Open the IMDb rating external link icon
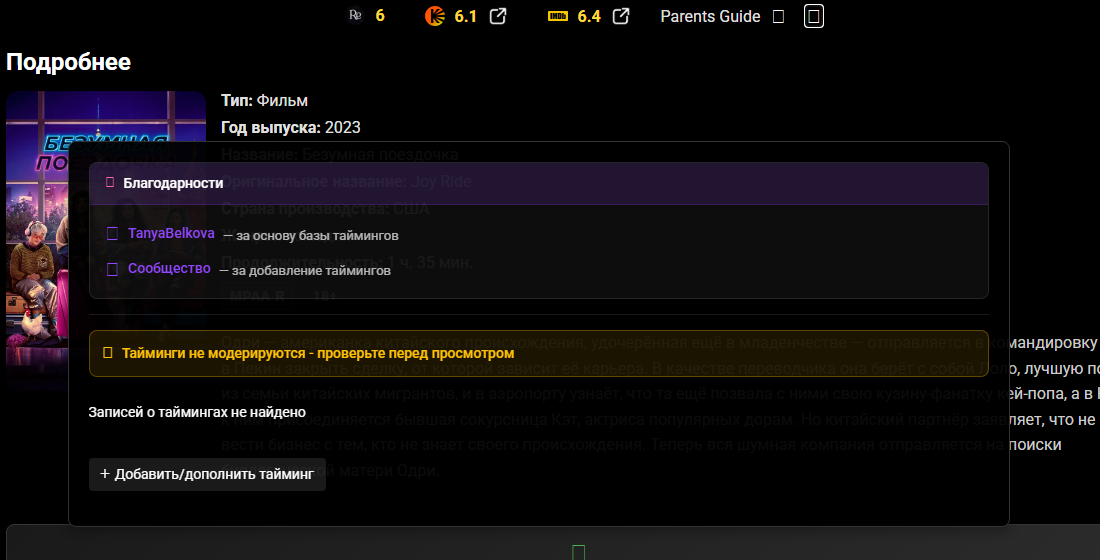This screenshot has height=560, width=1100. (x=621, y=16)
